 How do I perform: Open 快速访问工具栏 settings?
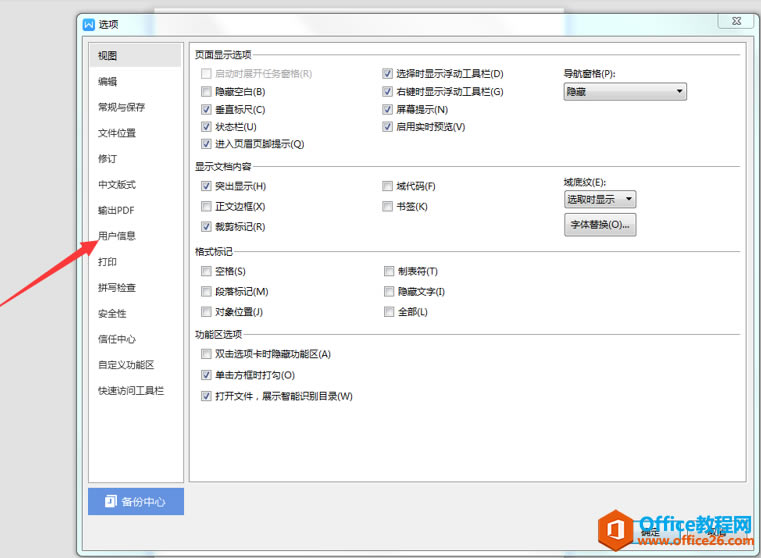point(131,391)
